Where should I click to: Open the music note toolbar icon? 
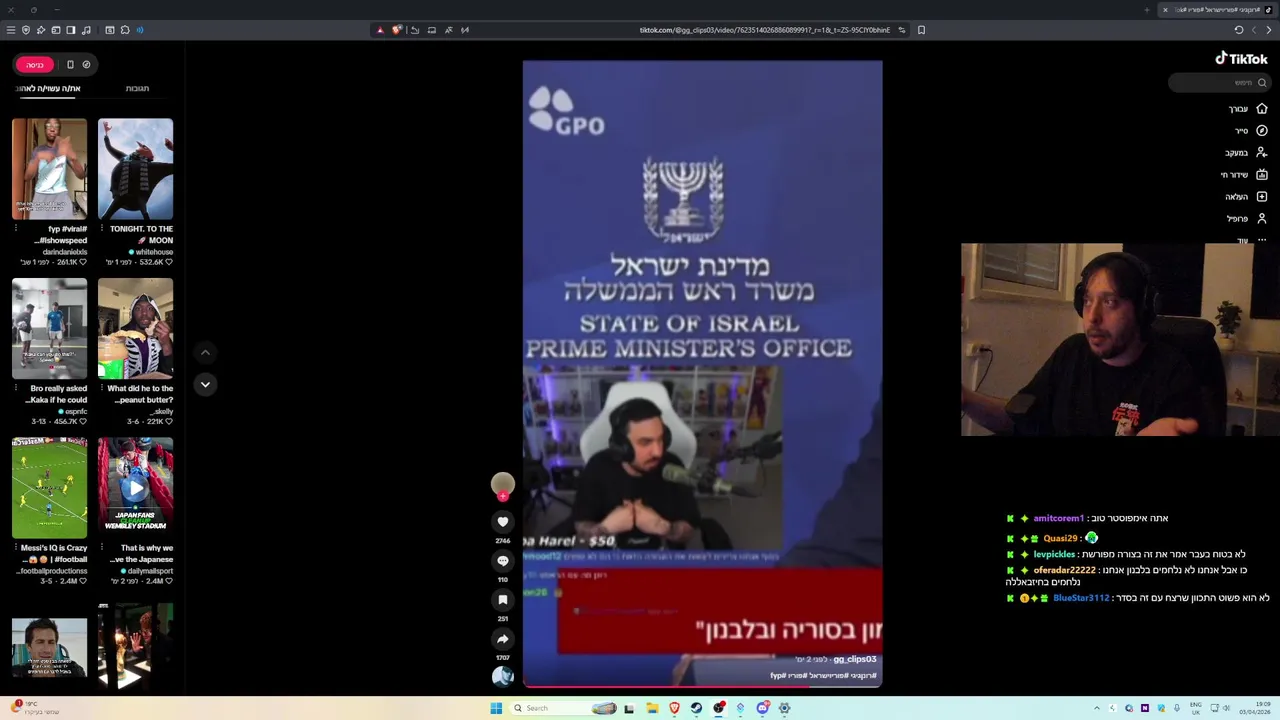[x=86, y=30]
